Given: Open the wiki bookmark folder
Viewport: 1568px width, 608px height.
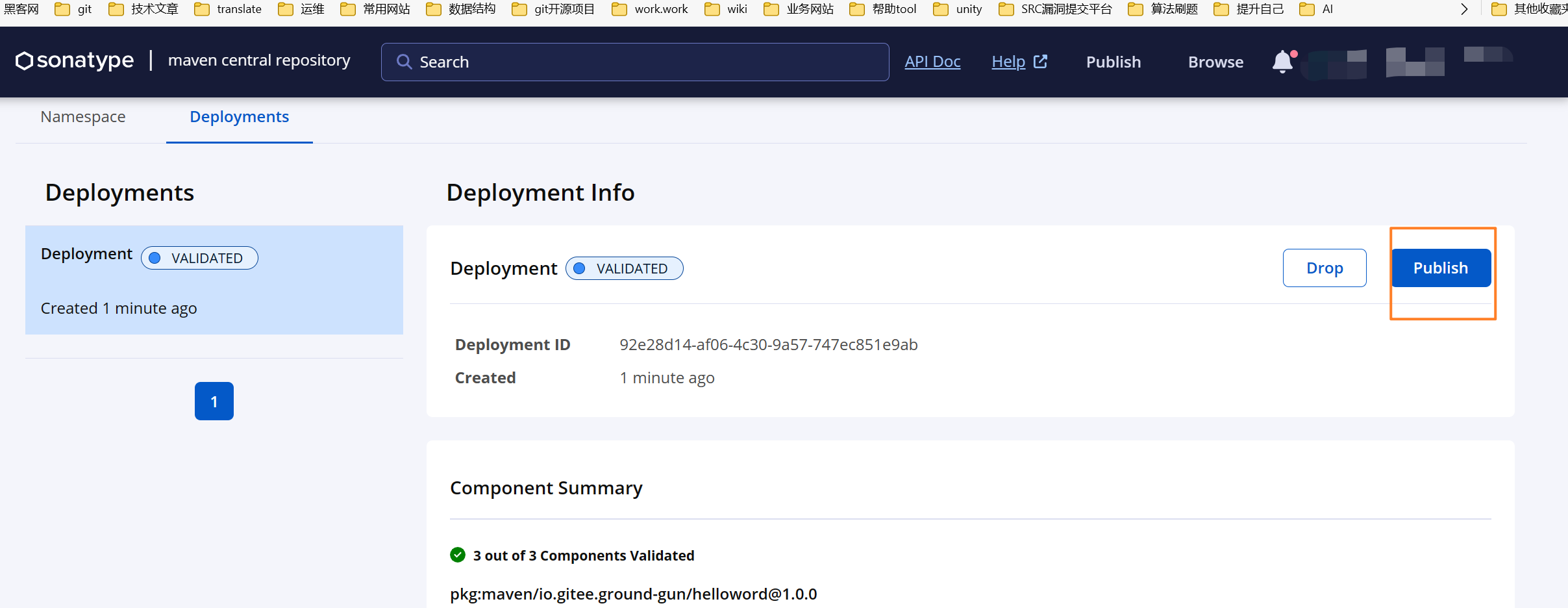Looking at the screenshot, I should [x=727, y=9].
